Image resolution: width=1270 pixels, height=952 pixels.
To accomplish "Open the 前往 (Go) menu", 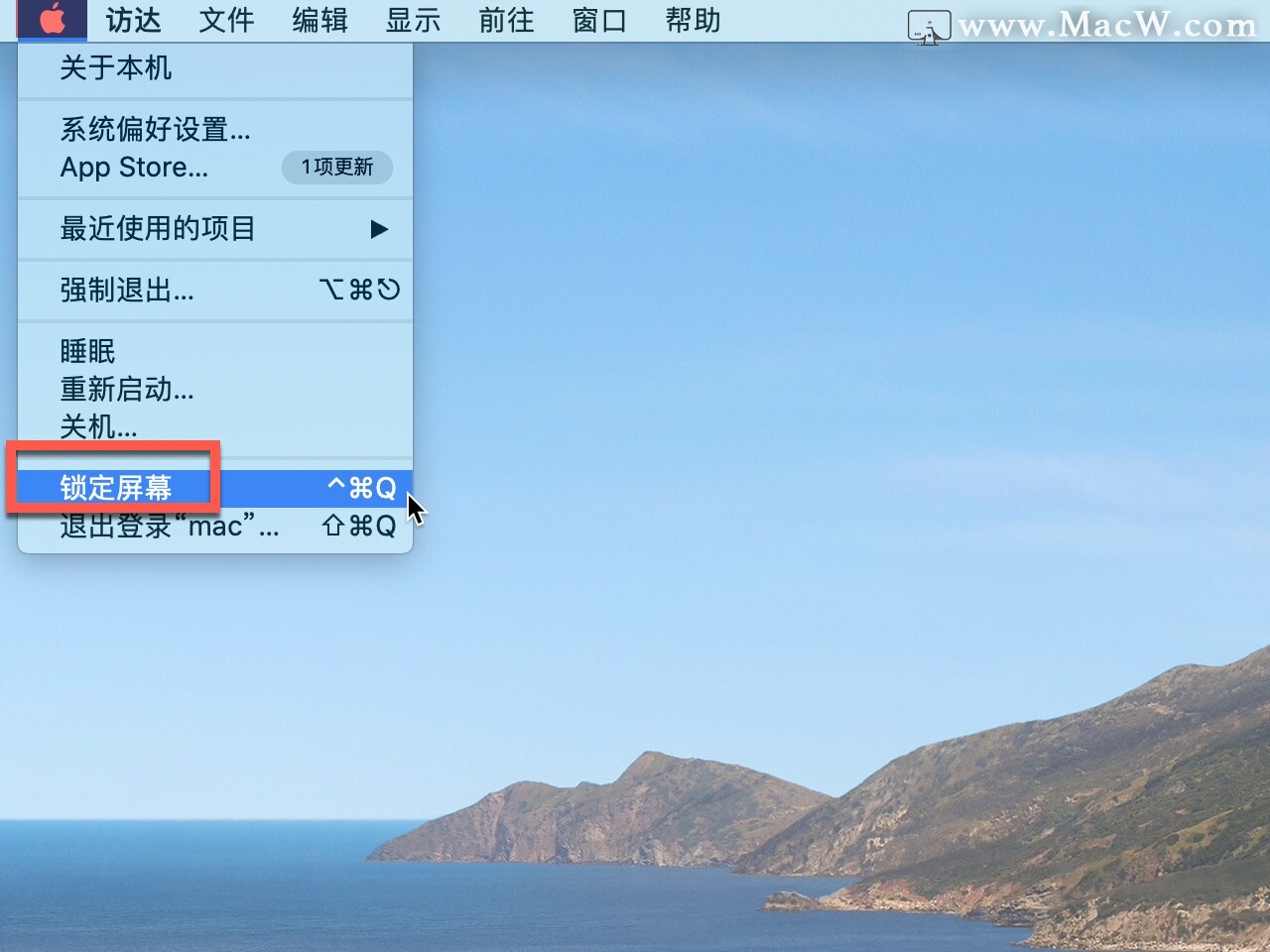I will (x=505, y=20).
